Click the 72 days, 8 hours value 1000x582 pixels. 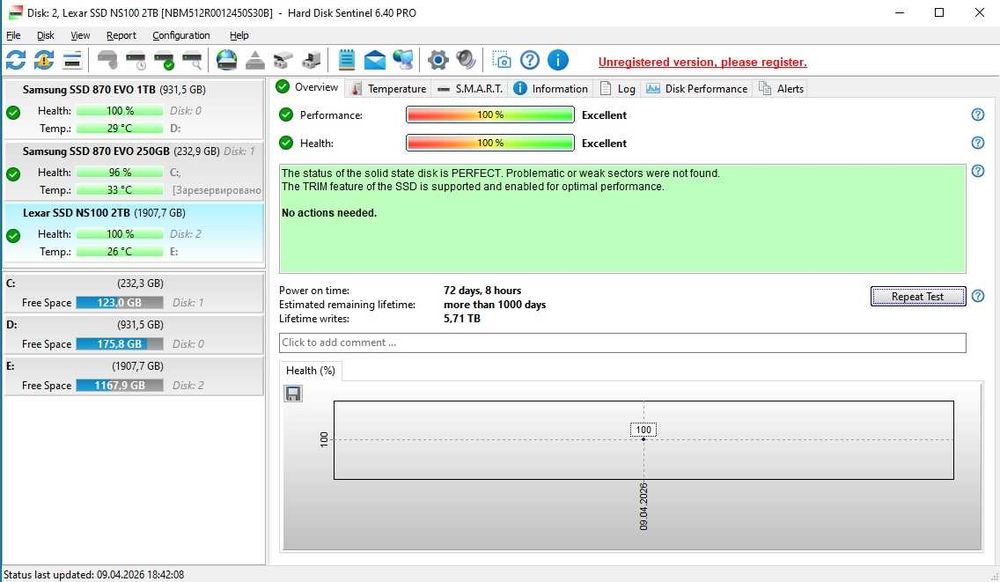(x=482, y=291)
